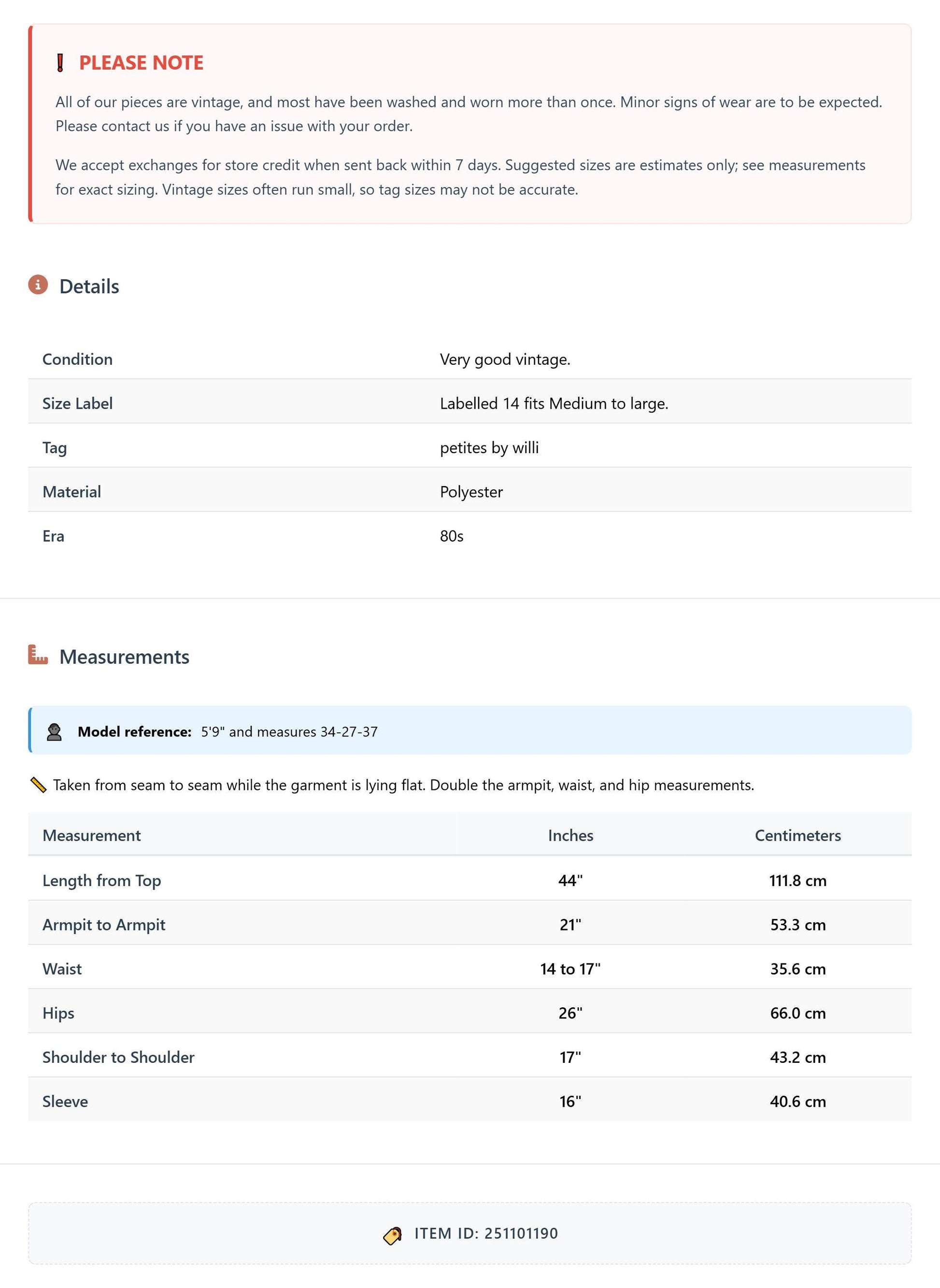Click the Details info circle icon
The height and width of the screenshot is (1288, 940).
(38, 285)
